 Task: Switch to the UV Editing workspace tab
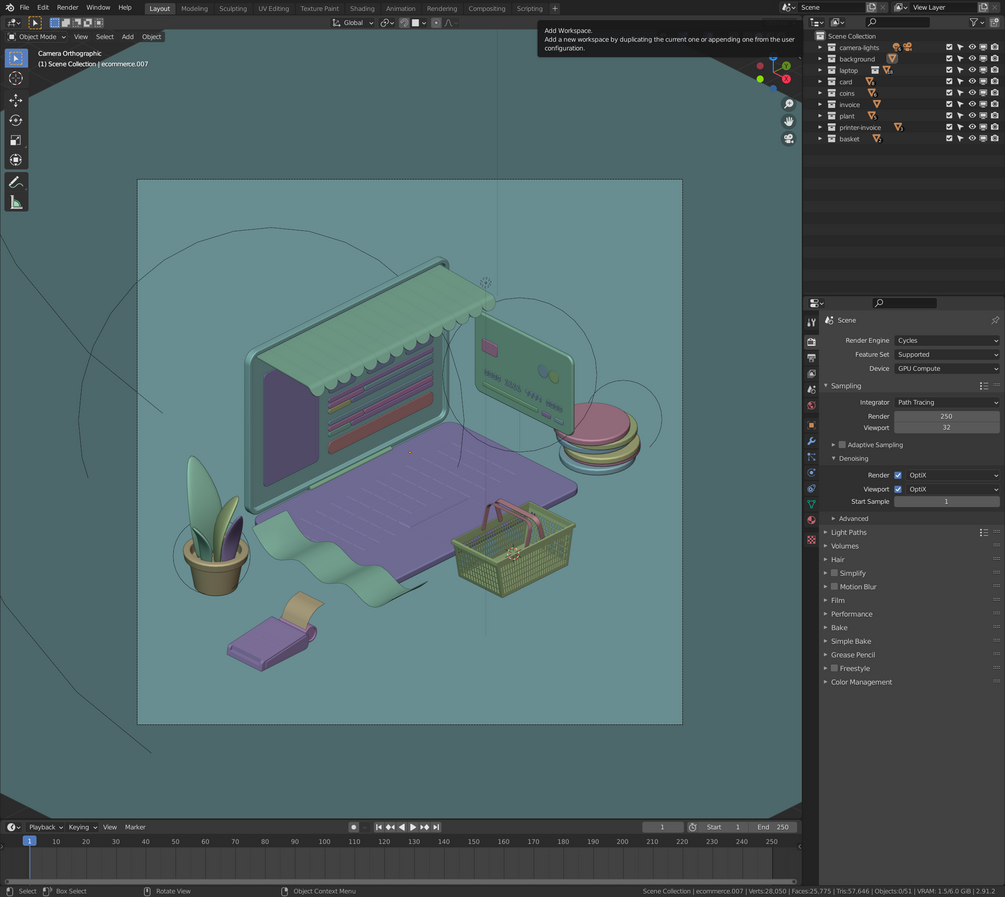(273, 8)
